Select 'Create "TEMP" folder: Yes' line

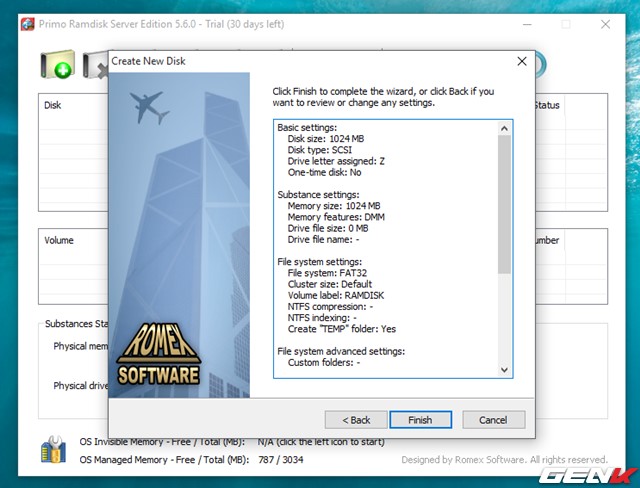click(x=342, y=329)
